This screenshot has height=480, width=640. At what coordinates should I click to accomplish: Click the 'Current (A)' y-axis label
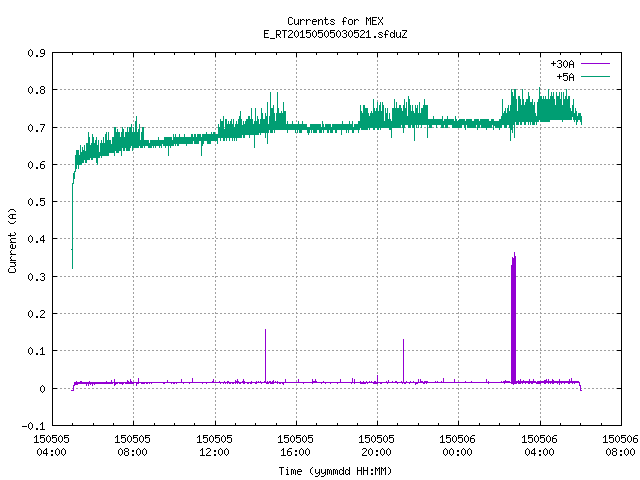(x=12, y=241)
